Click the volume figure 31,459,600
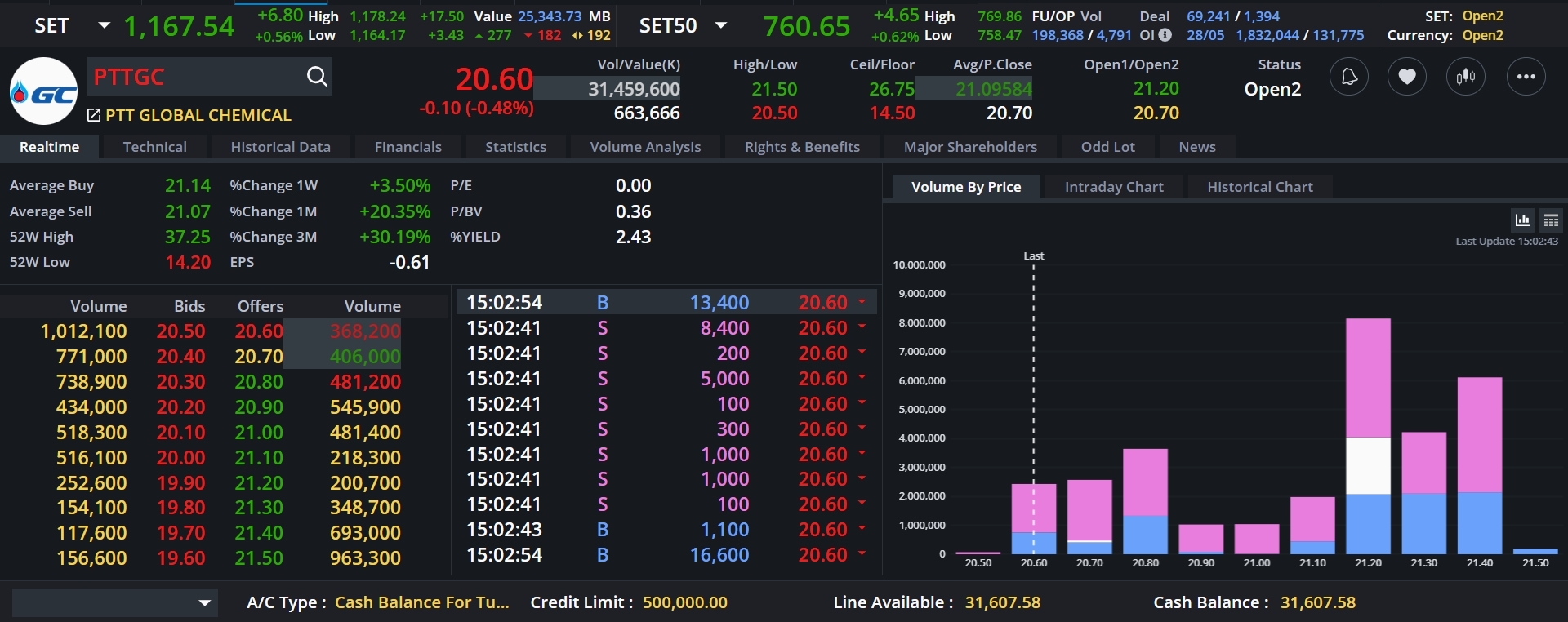1568x622 pixels. point(635,89)
